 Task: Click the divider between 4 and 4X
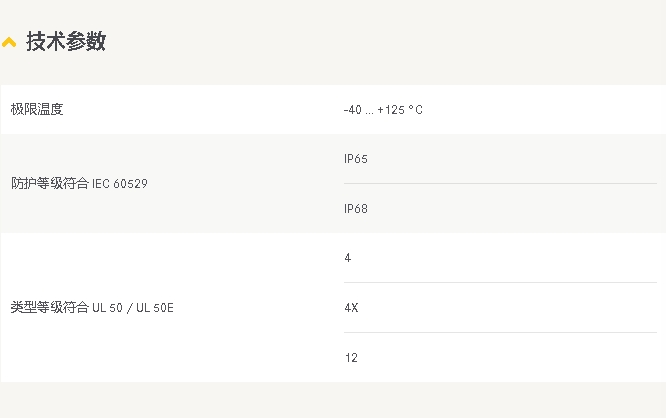point(500,282)
